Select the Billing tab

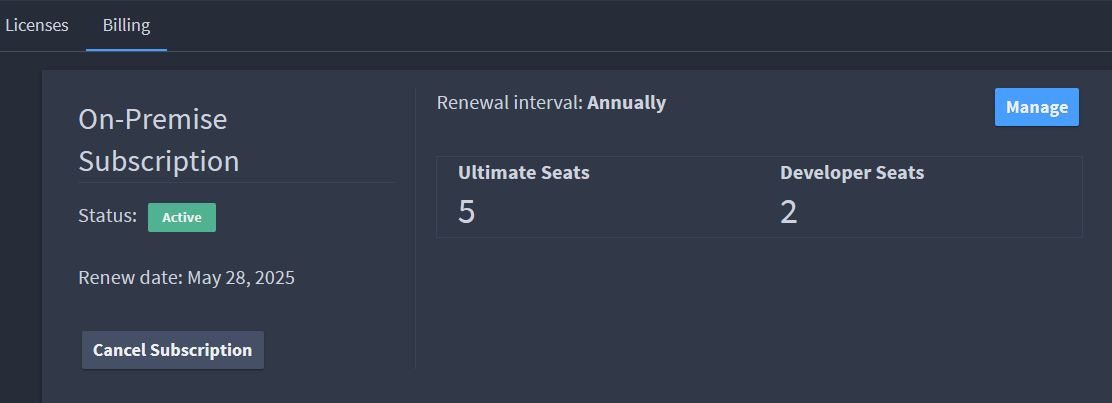point(126,26)
